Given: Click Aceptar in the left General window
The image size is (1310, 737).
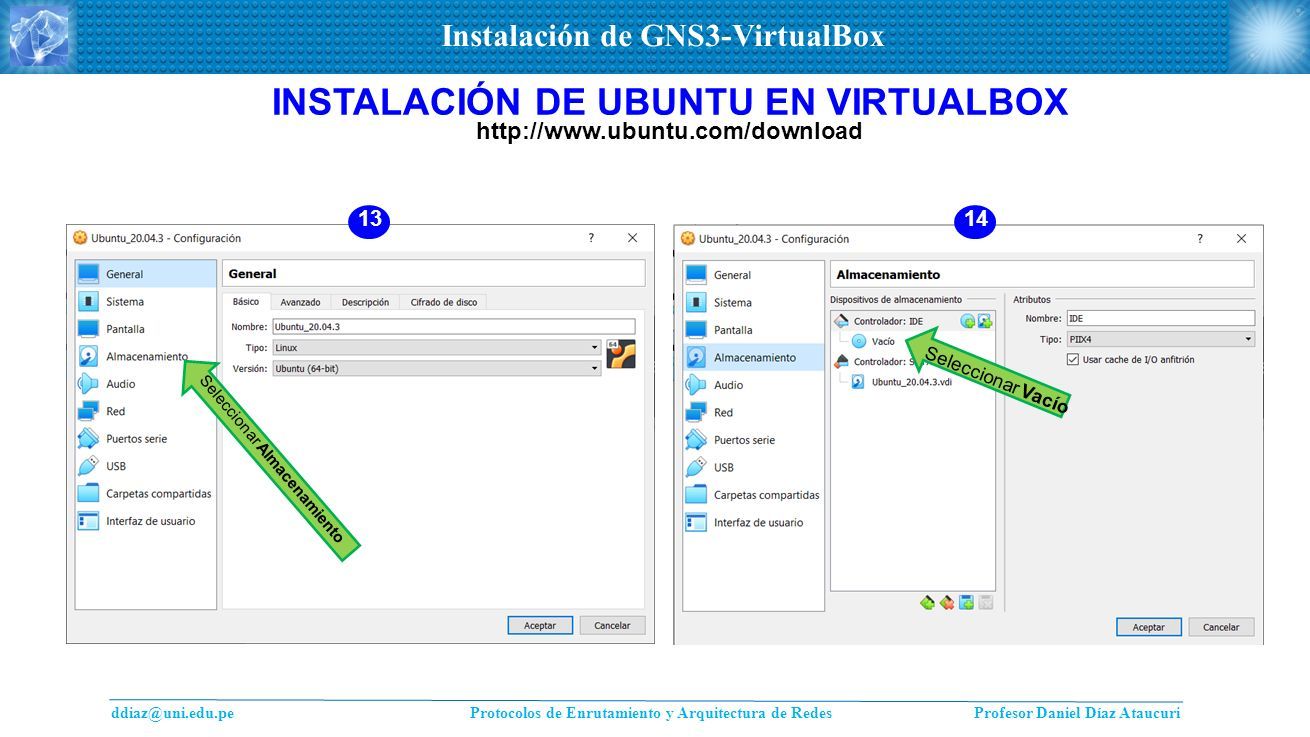Looking at the screenshot, I should tap(540, 625).
